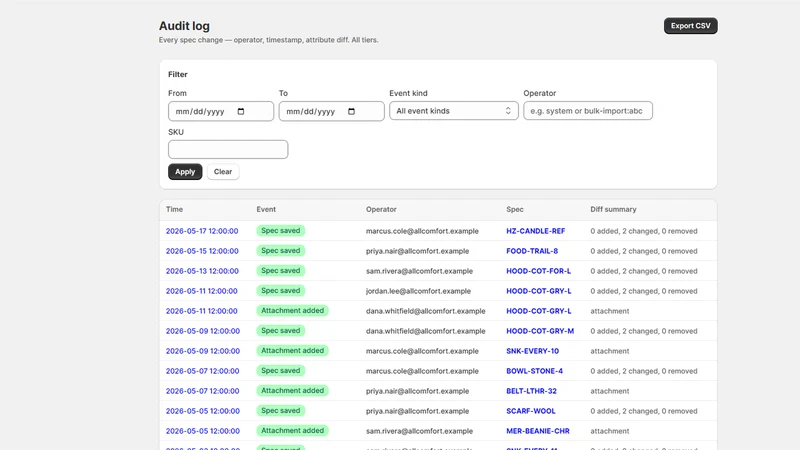Open the HOOD-COT-GRY-M spec link
Viewport: 800px width, 450px height.
tap(540, 331)
